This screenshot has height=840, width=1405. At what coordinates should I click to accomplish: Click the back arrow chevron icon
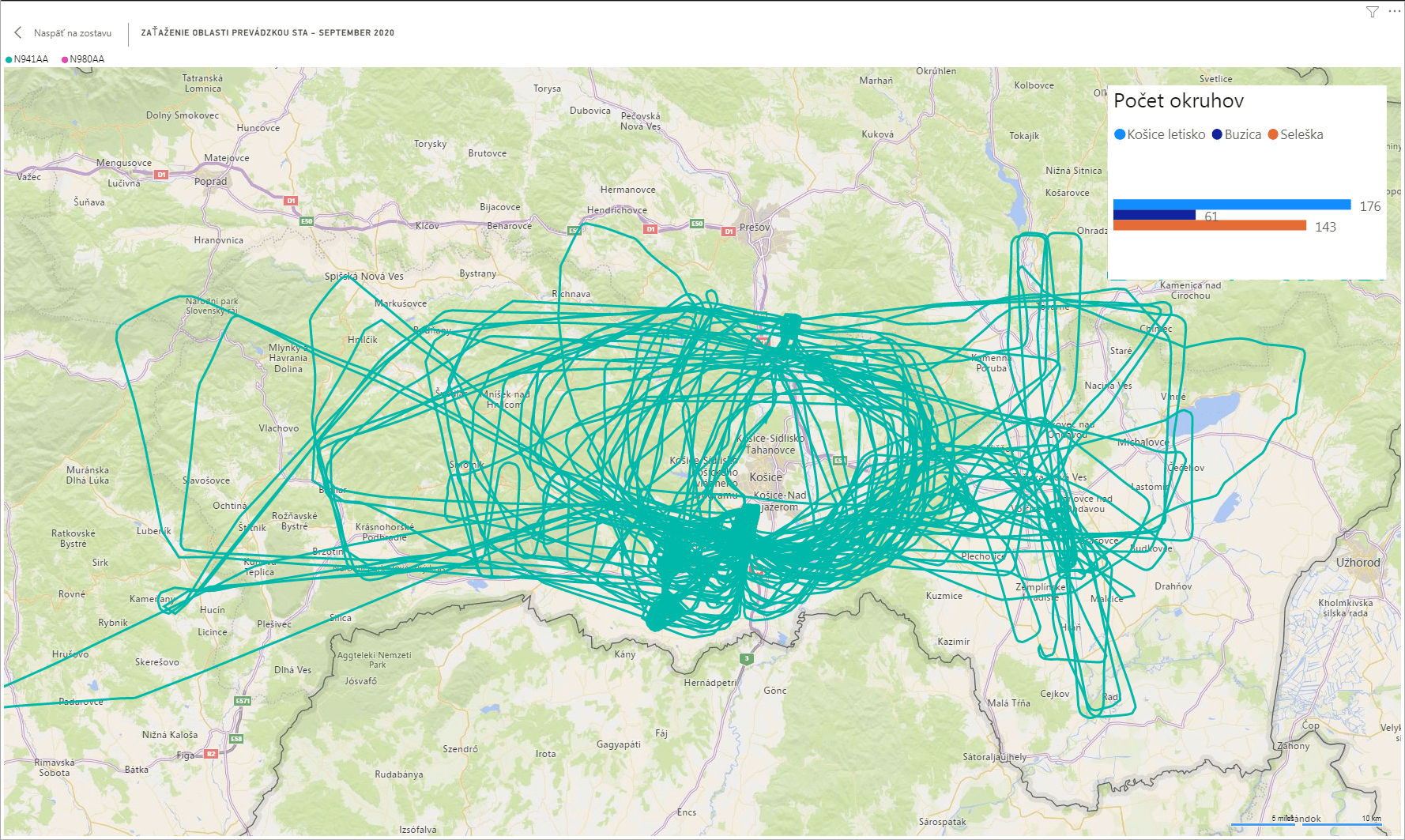point(18,32)
